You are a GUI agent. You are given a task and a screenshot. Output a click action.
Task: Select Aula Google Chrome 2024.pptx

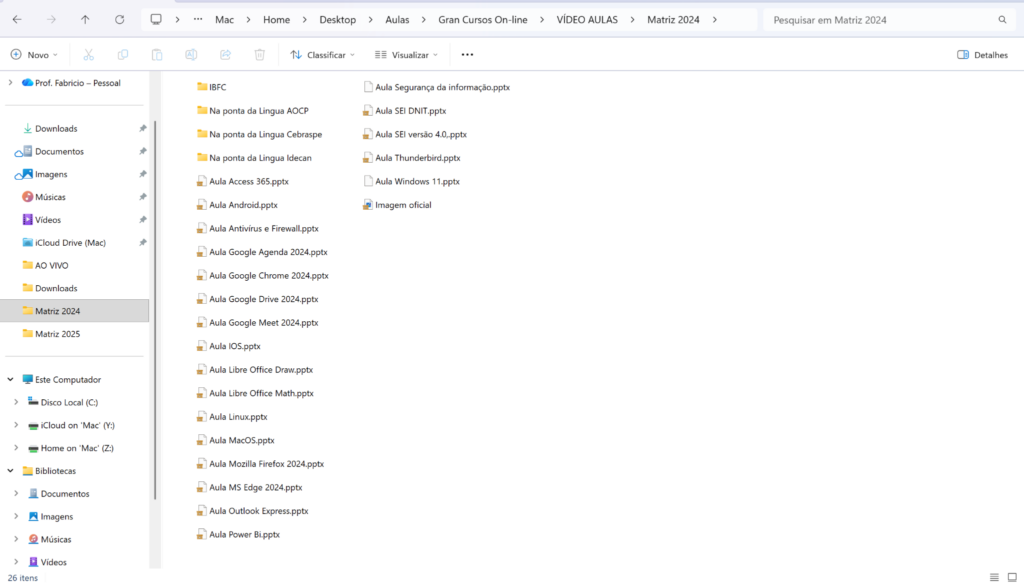click(263, 276)
